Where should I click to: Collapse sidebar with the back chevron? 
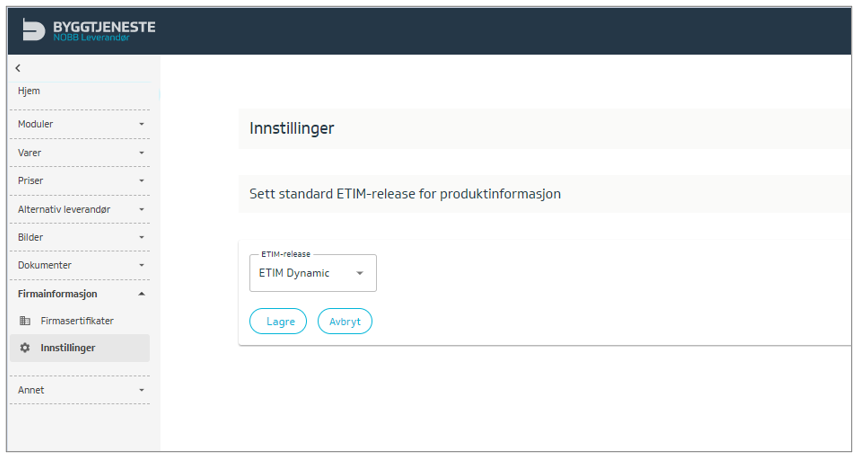point(18,68)
